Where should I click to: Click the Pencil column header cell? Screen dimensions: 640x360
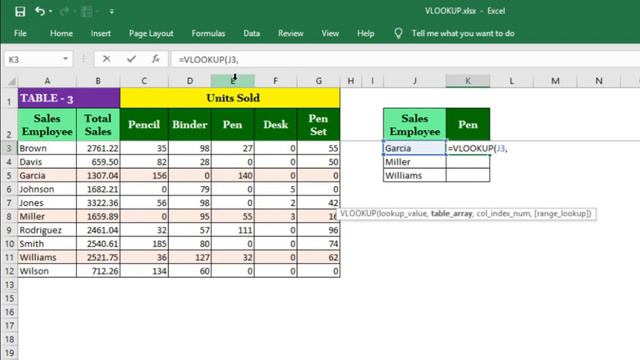[144, 124]
